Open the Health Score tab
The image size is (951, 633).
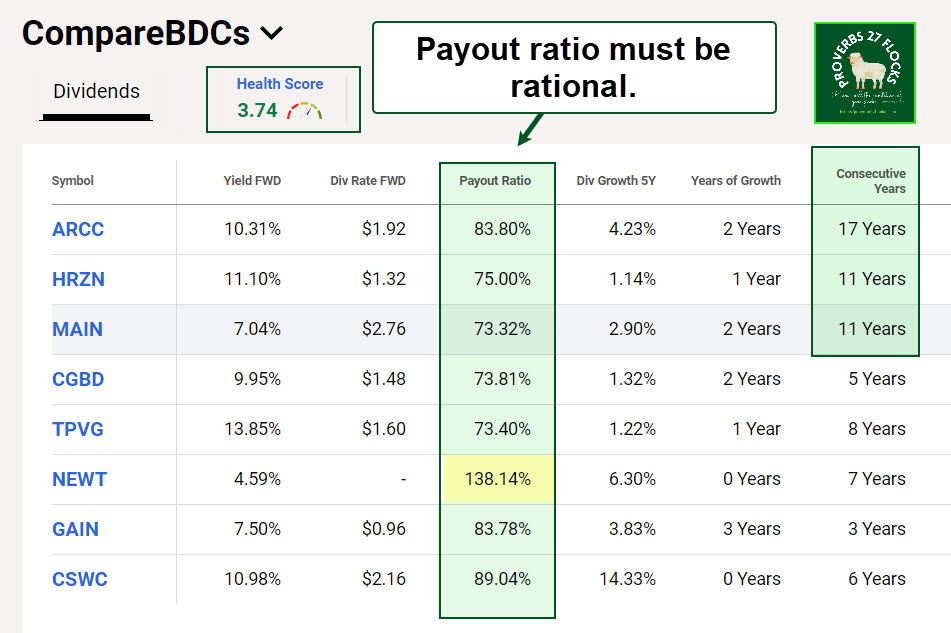click(280, 84)
